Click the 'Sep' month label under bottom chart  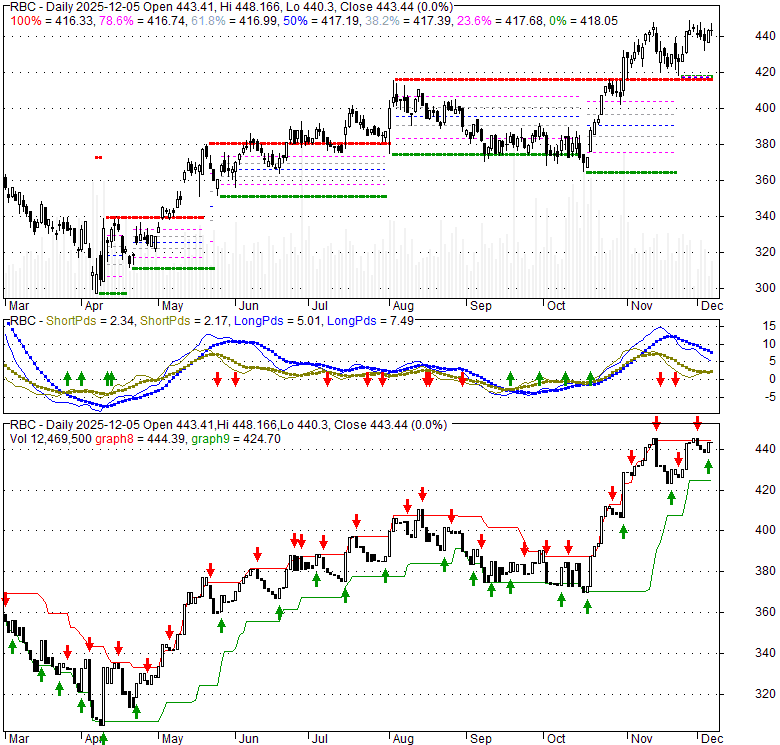click(481, 739)
